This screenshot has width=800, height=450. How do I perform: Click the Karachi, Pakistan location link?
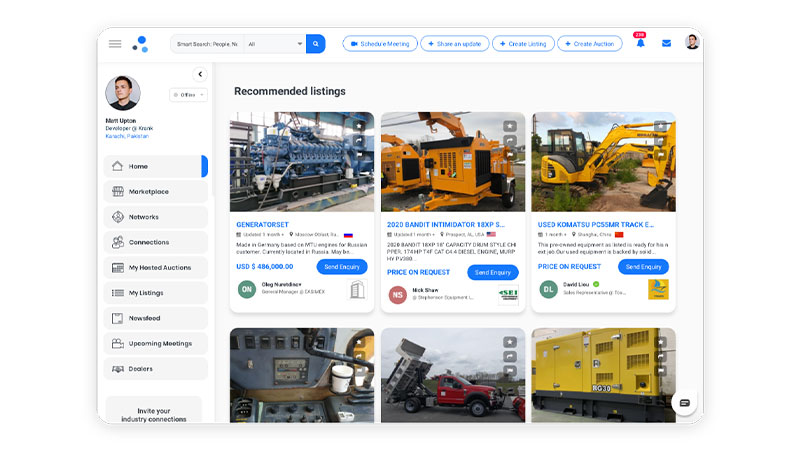[x=127, y=136]
